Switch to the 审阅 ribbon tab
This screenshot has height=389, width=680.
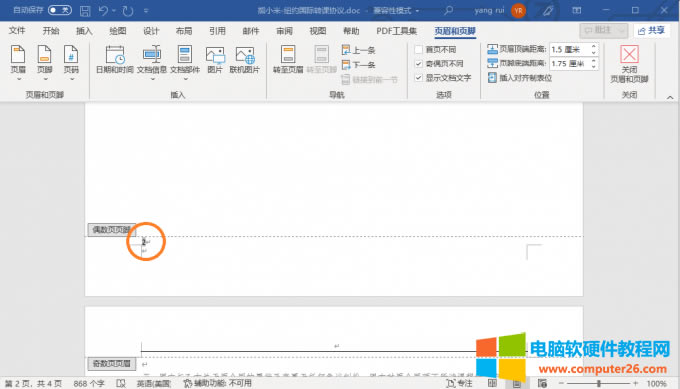pos(284,31)
